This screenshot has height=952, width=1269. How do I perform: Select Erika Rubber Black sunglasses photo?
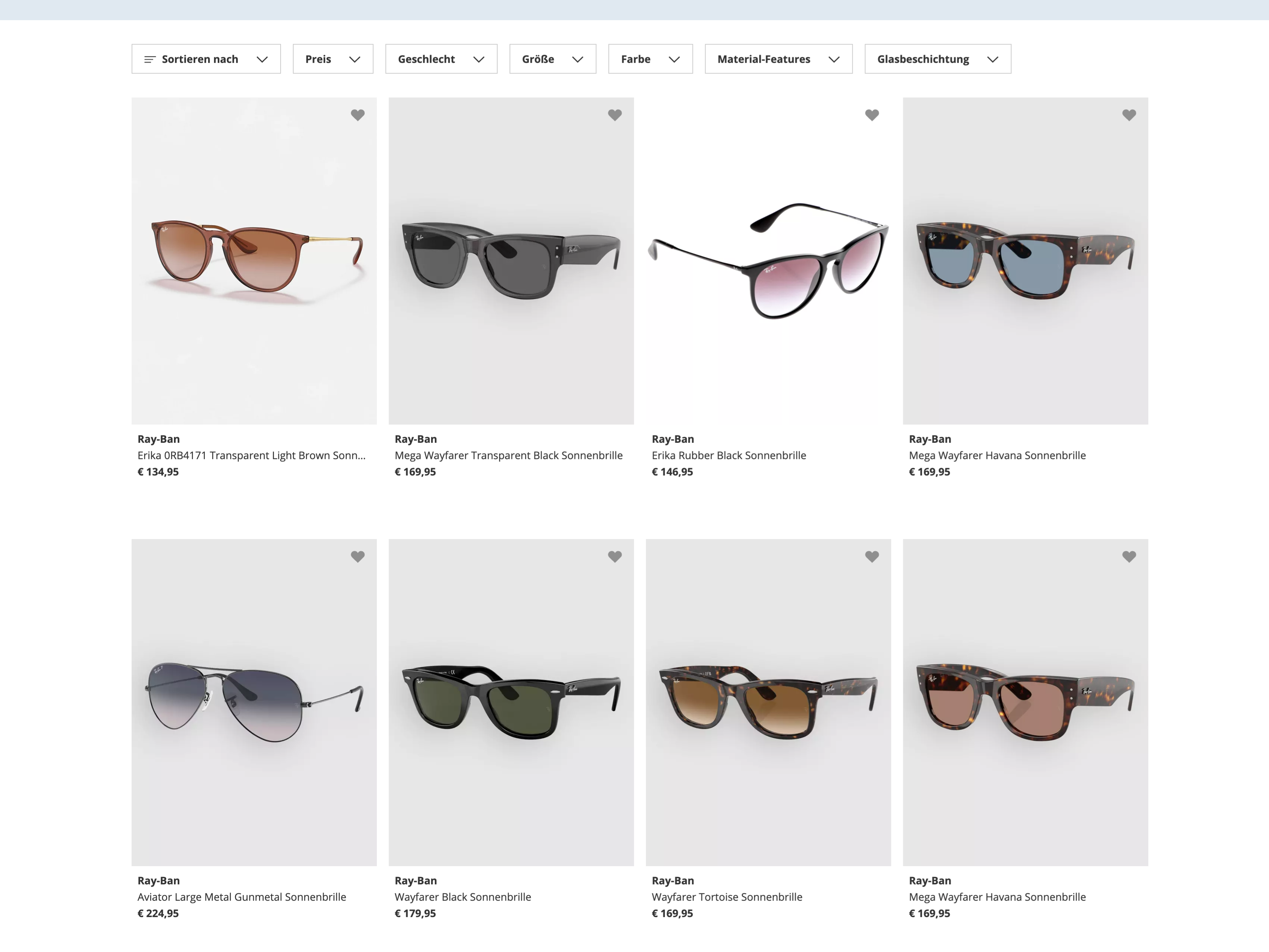768,261
